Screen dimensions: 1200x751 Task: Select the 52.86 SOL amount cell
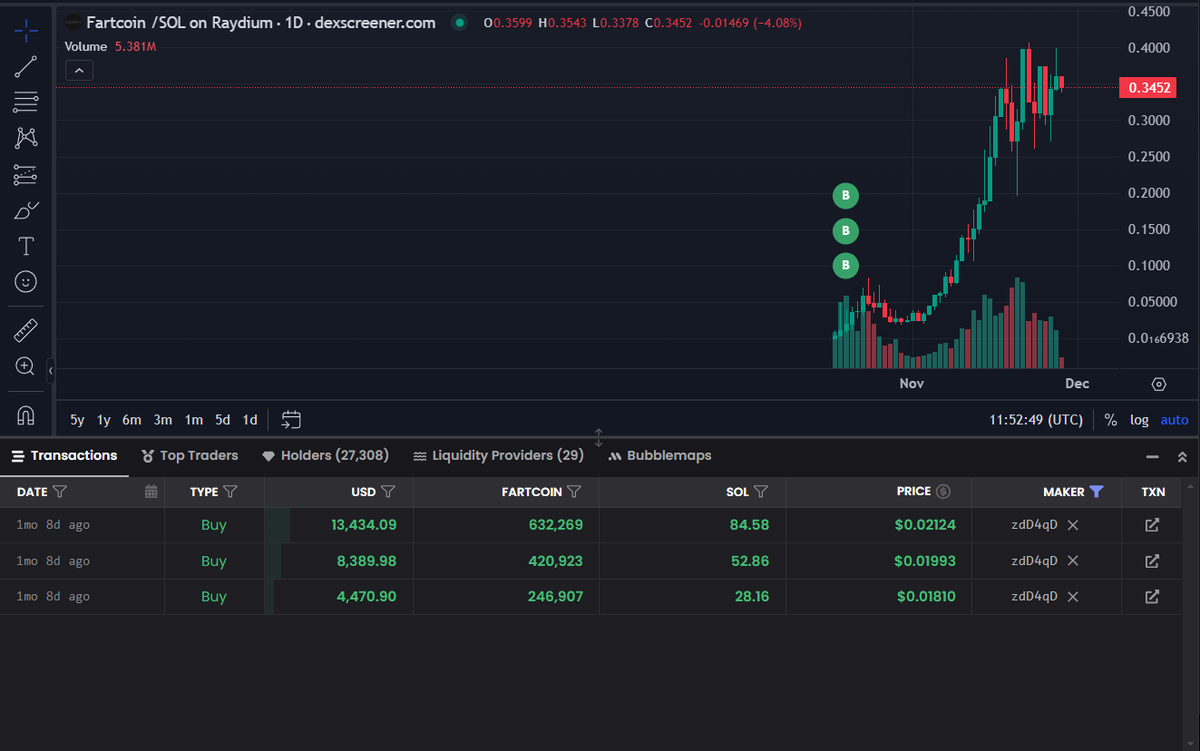(750, 561)
